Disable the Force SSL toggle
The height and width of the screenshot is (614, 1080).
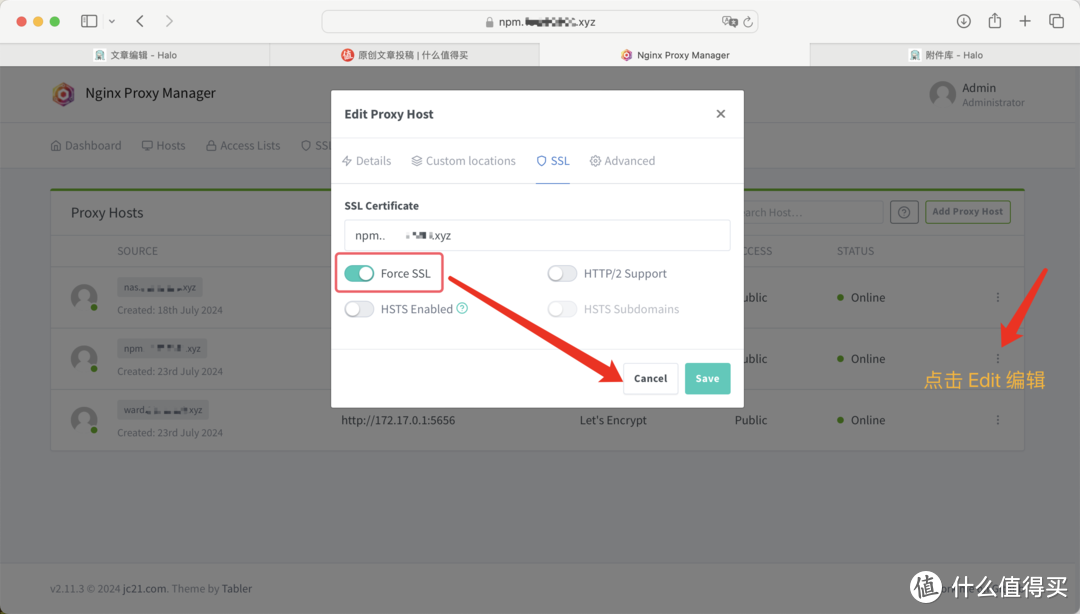[x=358, y=272]
